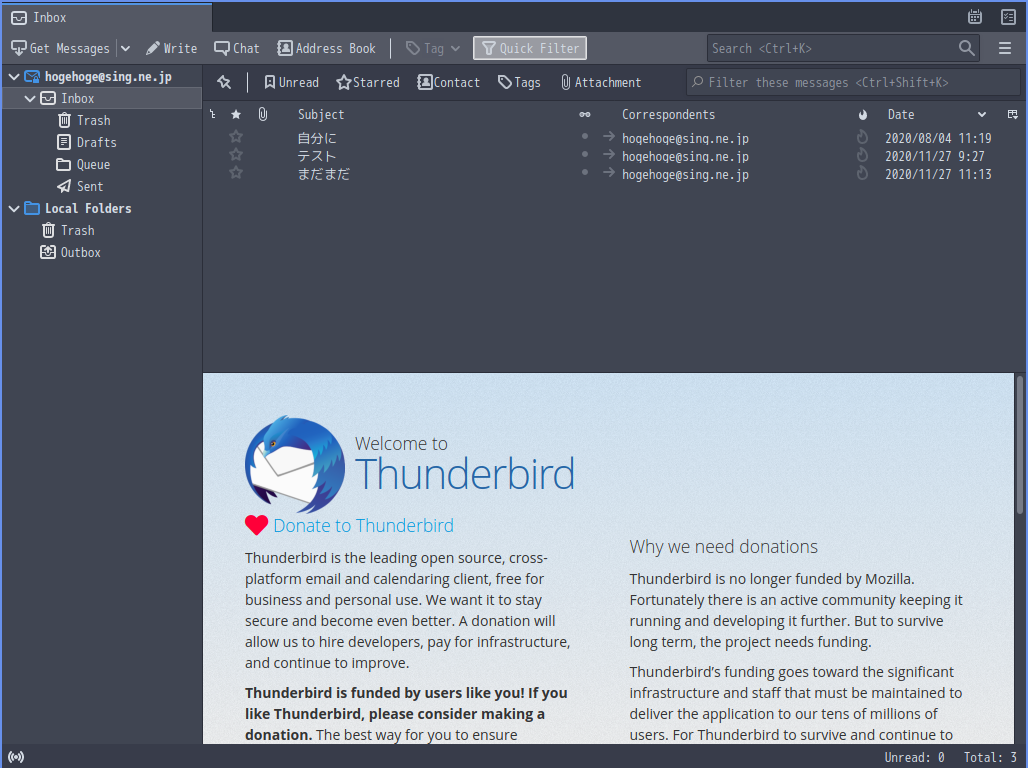
Task: Sort by attachment column header
Action: point(263,115)
